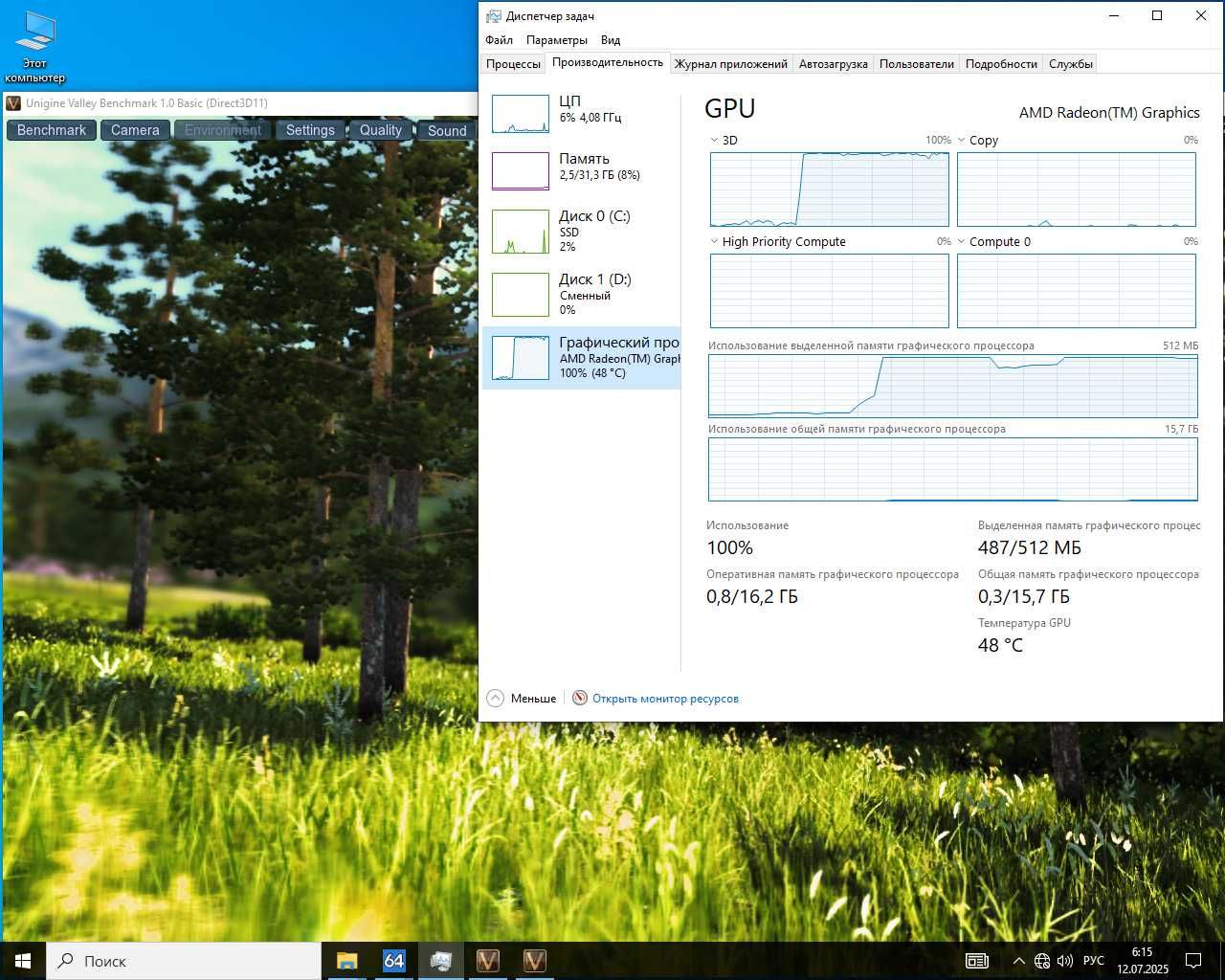Screen dimensions: 1225x980
Task: Open the volume speaker icon in tray
Action: coord(1065,961)
